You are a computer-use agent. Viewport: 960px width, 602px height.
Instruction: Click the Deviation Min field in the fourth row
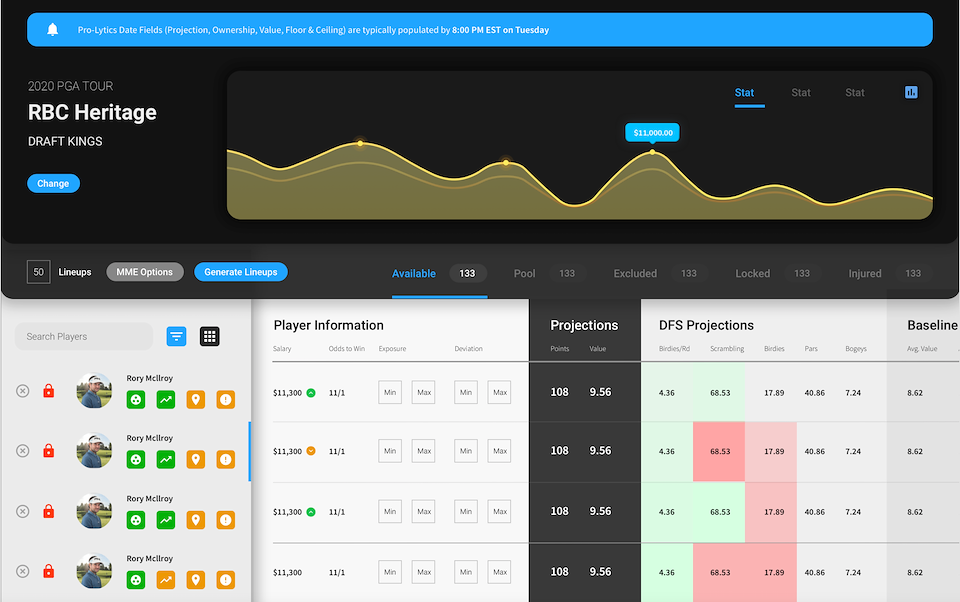[x=466, y=572]
